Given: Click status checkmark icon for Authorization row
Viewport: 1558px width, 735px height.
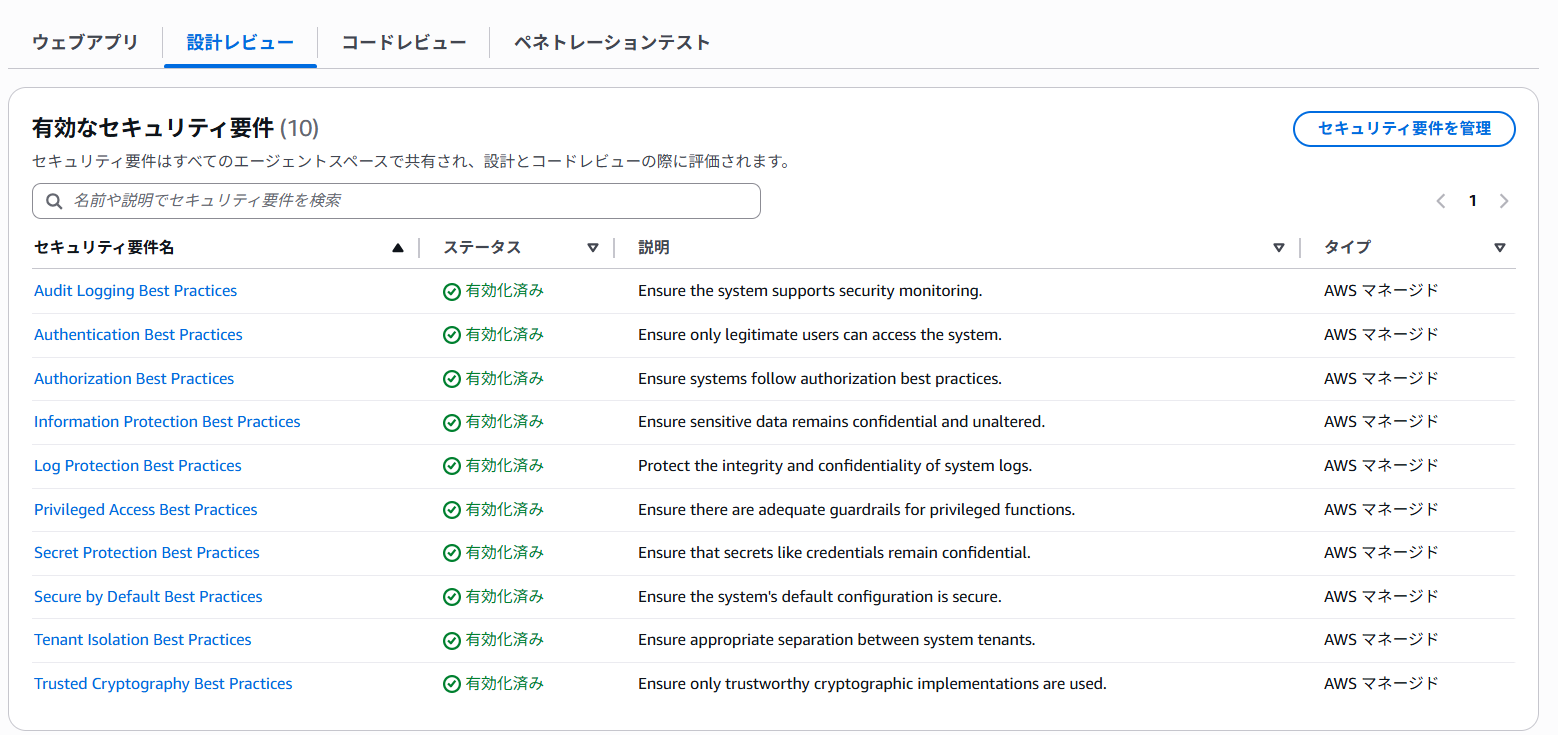Looking at the screenshot, I should (452, 379).
